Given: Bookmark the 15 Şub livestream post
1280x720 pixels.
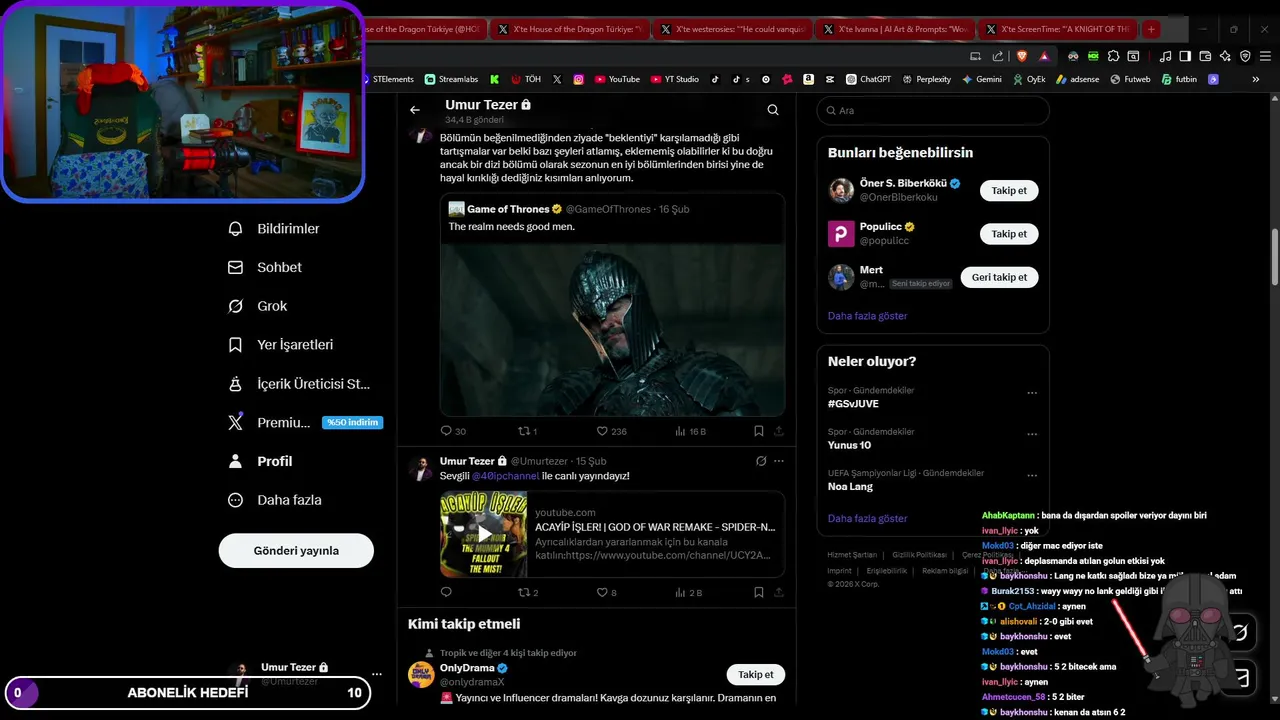Looking at the screenshot, I should [x=759, y=592].
